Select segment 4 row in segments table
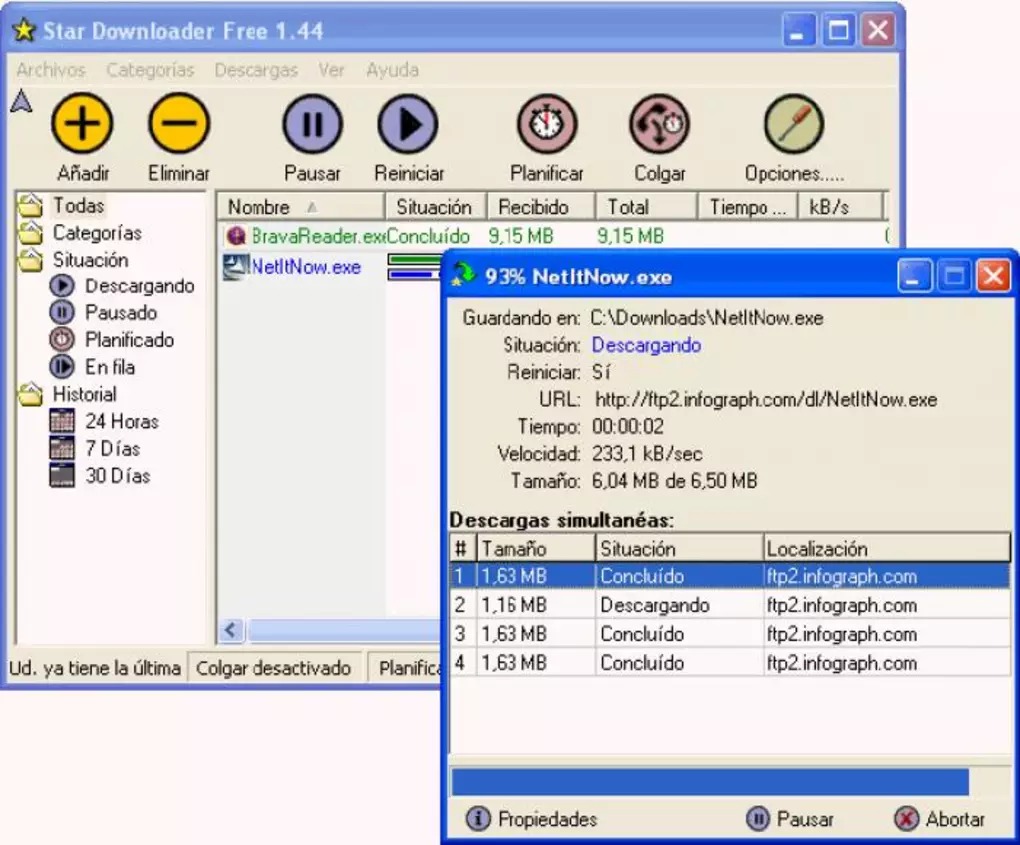 730,663
